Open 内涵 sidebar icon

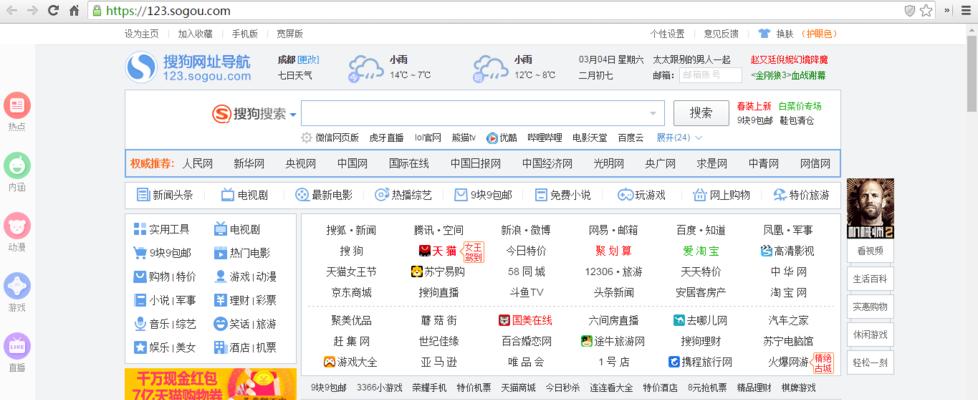coord(17,165)
